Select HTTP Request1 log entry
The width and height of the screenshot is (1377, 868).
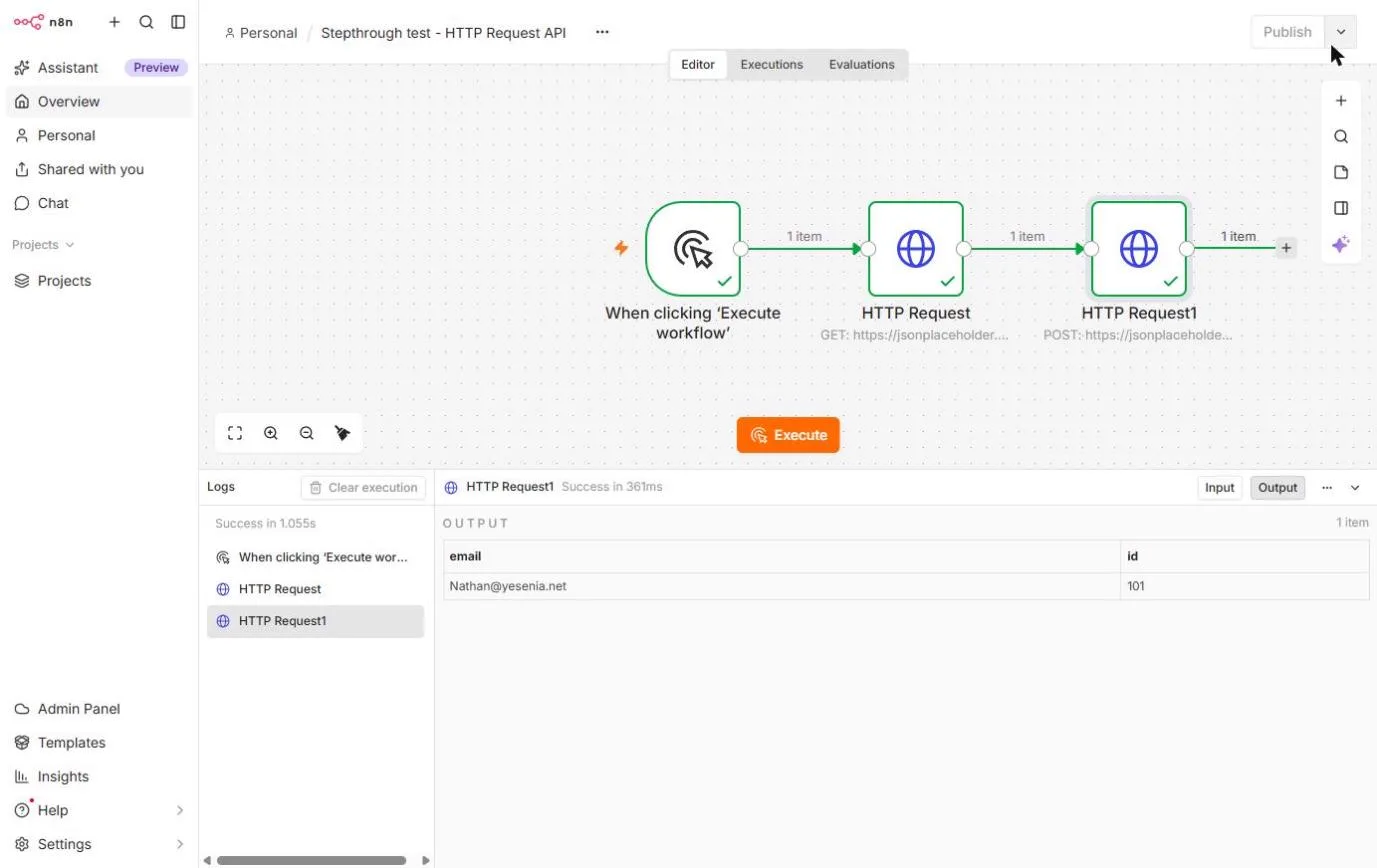pyautogui.click(x=315, y=622)
